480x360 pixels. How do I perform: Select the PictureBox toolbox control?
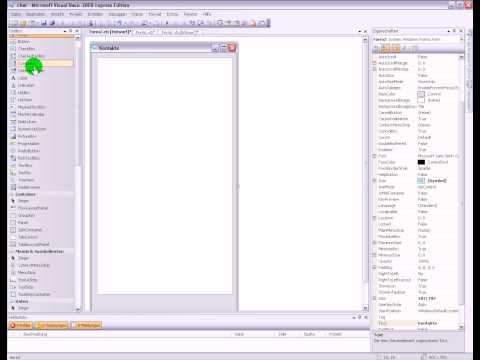point(41,136)
